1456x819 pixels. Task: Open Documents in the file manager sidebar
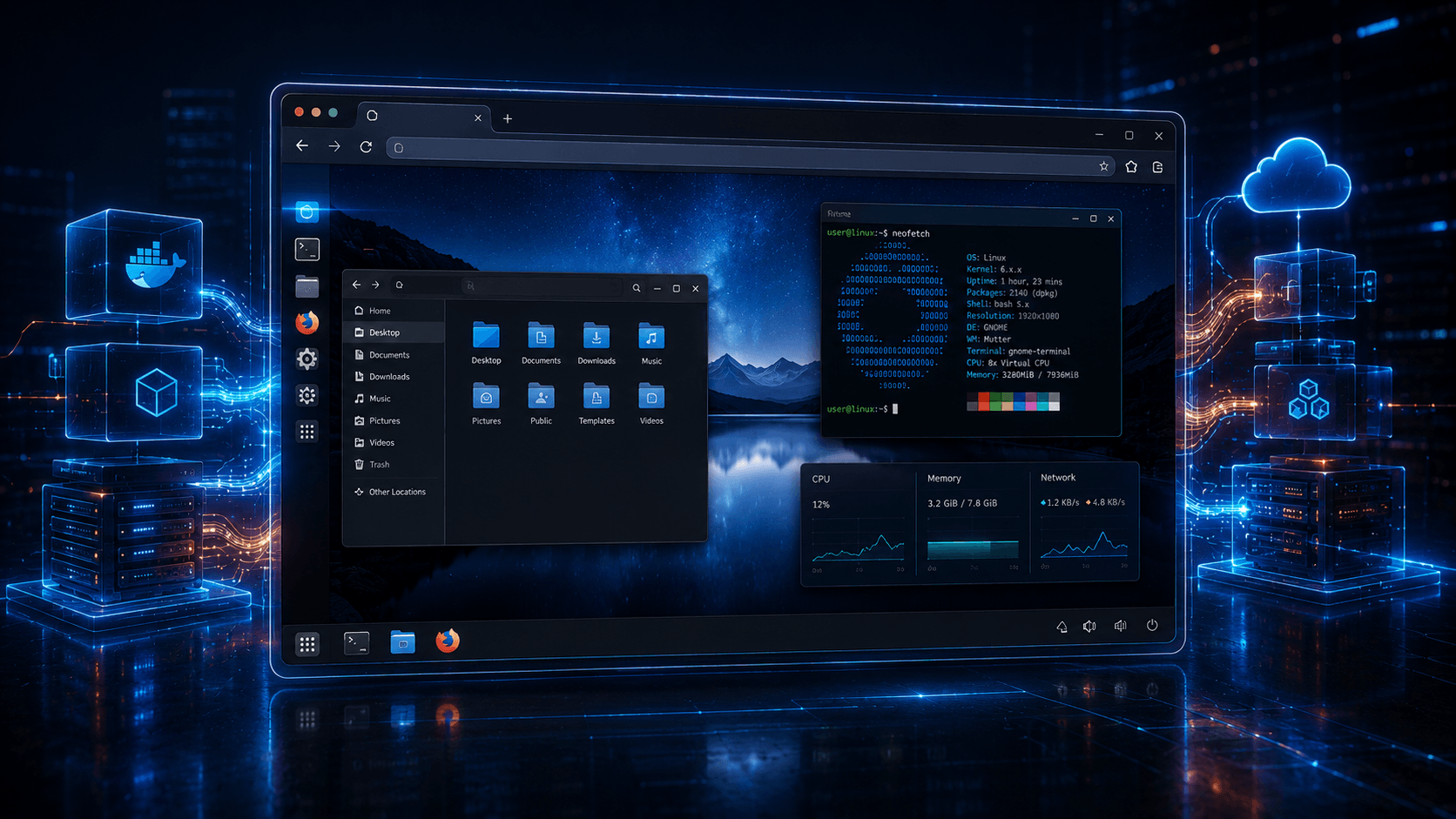tap(394, 355)
